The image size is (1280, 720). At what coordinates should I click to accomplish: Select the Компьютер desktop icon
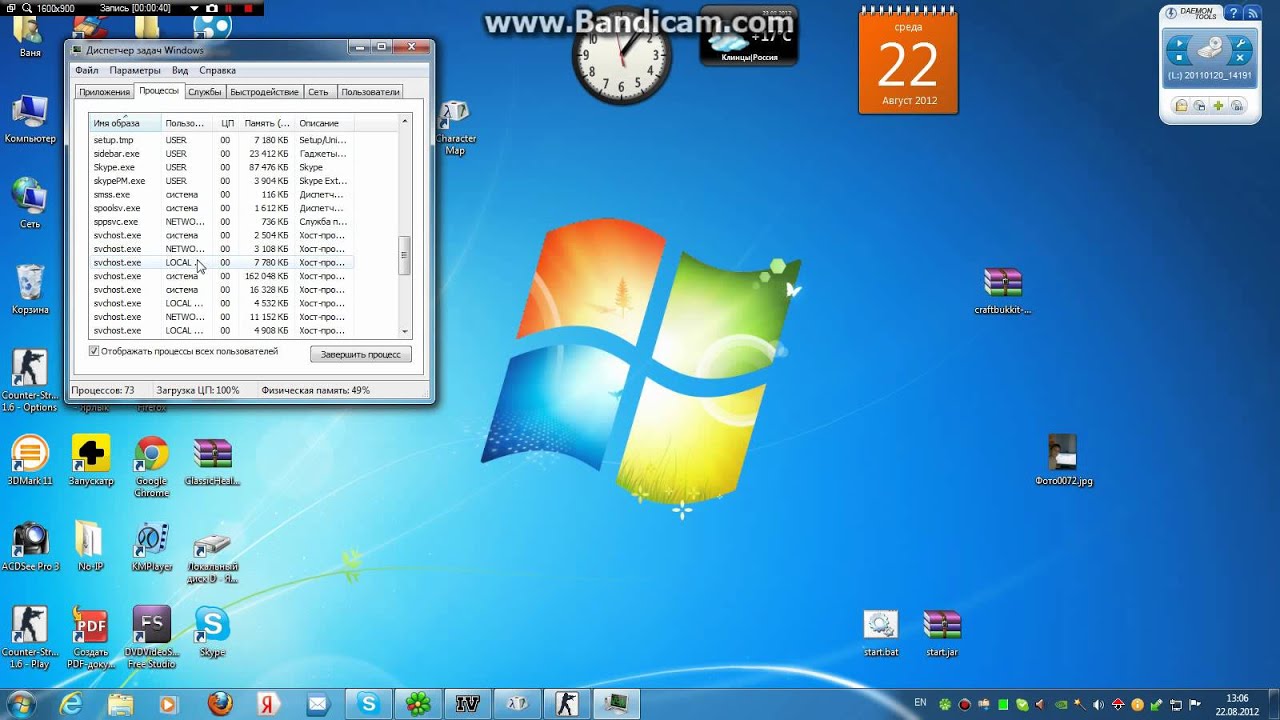tap(30, 119)
